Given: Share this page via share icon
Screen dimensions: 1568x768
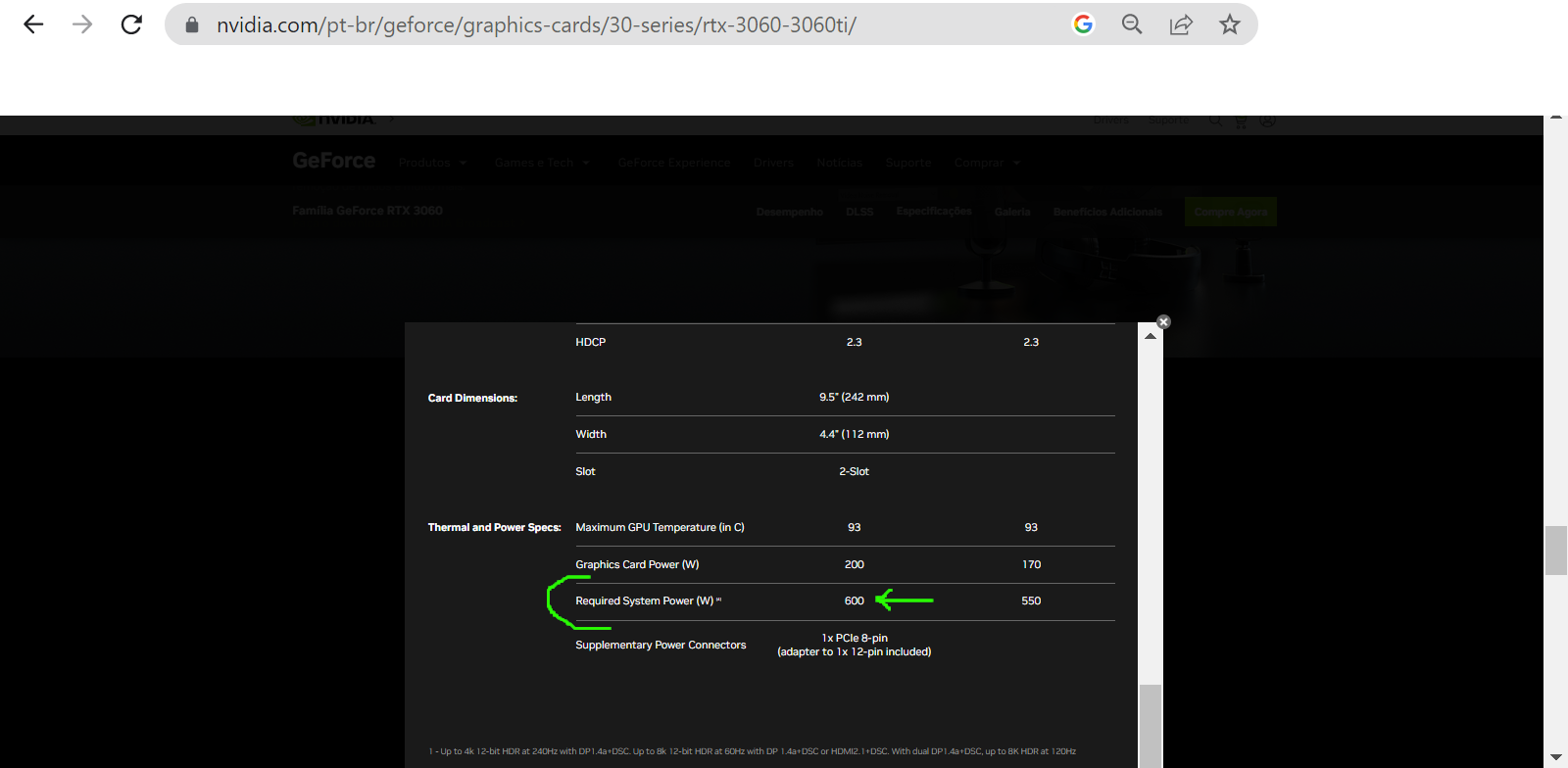Looking at the screenshot, I should (x=1181, y=24).
